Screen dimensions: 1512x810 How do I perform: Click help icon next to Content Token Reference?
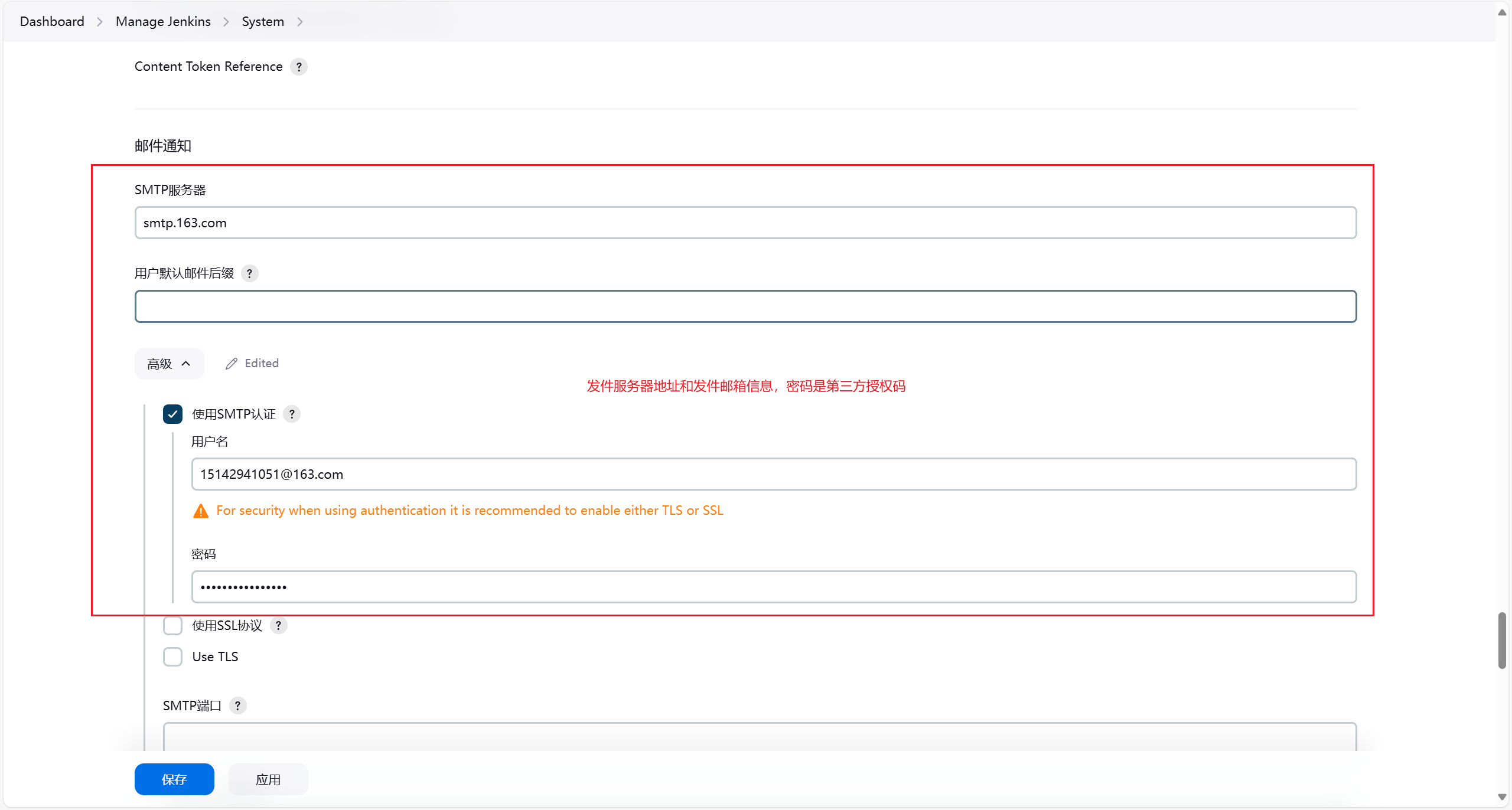[x=299, y=67]
